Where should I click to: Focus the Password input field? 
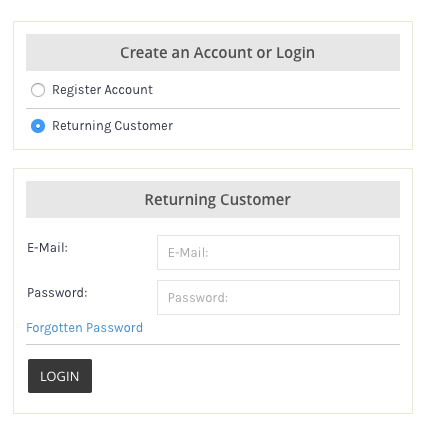pos(278,298)
